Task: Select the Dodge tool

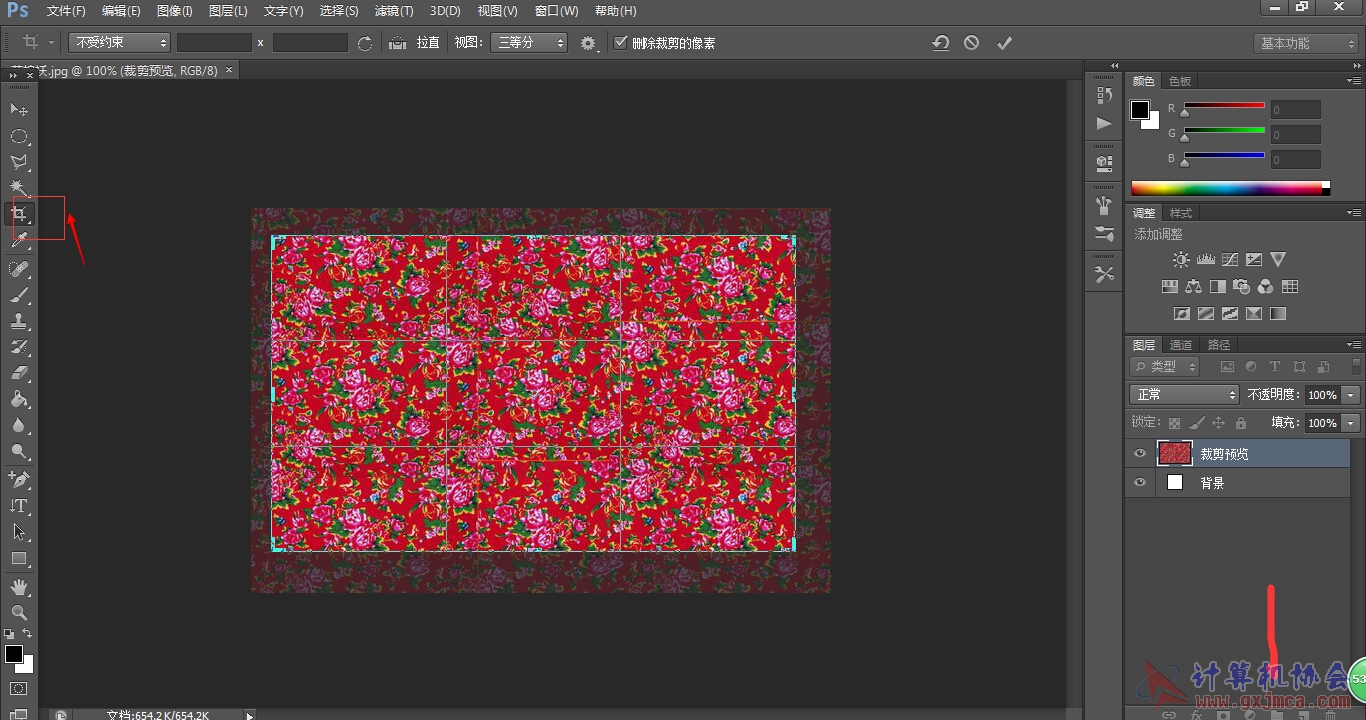Action: tap(19, 451)
